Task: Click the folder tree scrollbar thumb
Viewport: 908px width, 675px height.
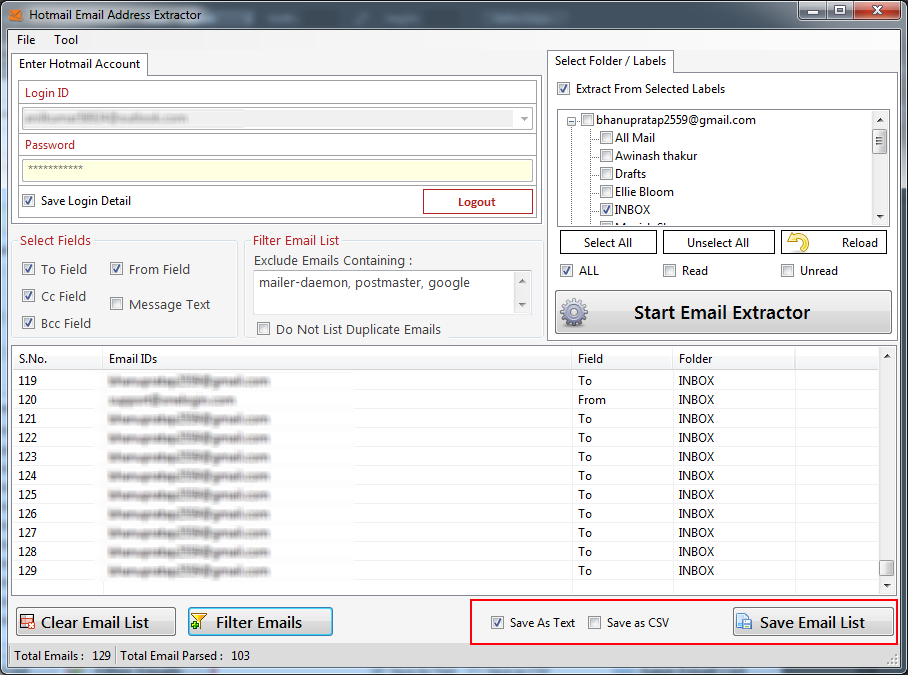Action: (x=880, y=141)
